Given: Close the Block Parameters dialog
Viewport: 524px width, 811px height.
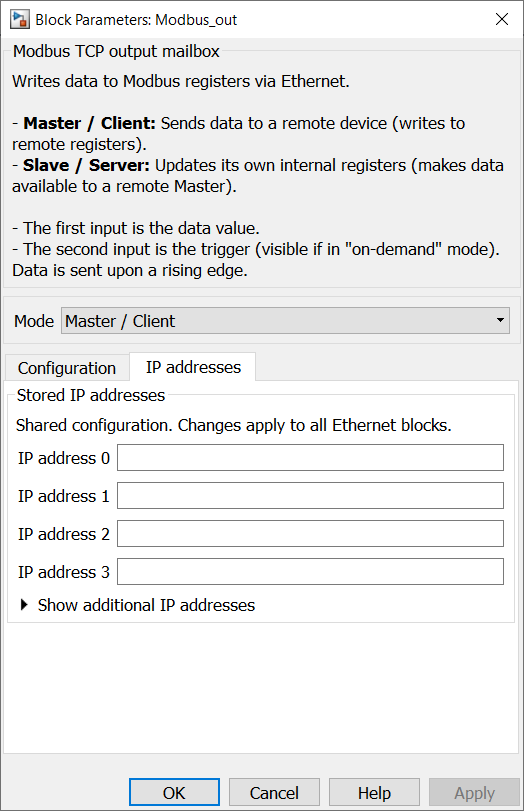Looking at the screenshot, I should (502, 19).
